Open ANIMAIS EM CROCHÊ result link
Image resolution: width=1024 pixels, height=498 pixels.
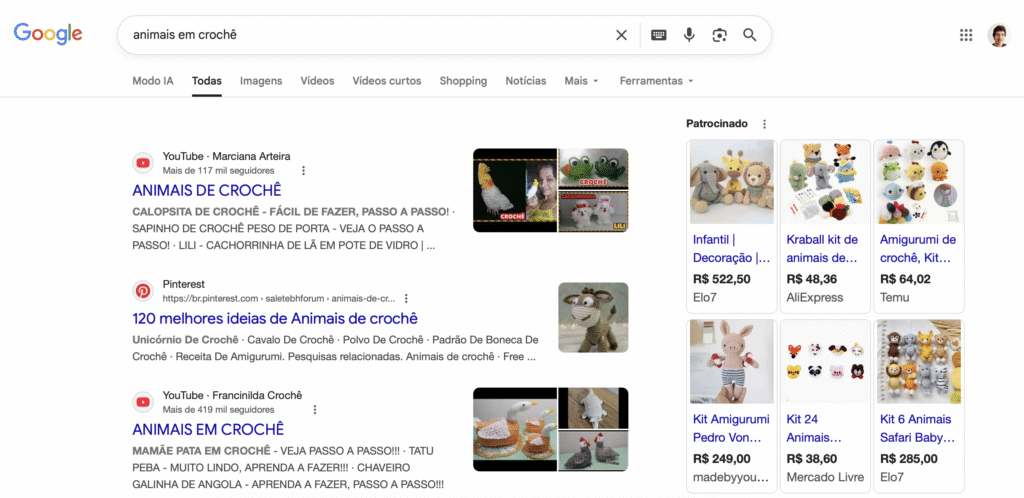tap(208, 429)
